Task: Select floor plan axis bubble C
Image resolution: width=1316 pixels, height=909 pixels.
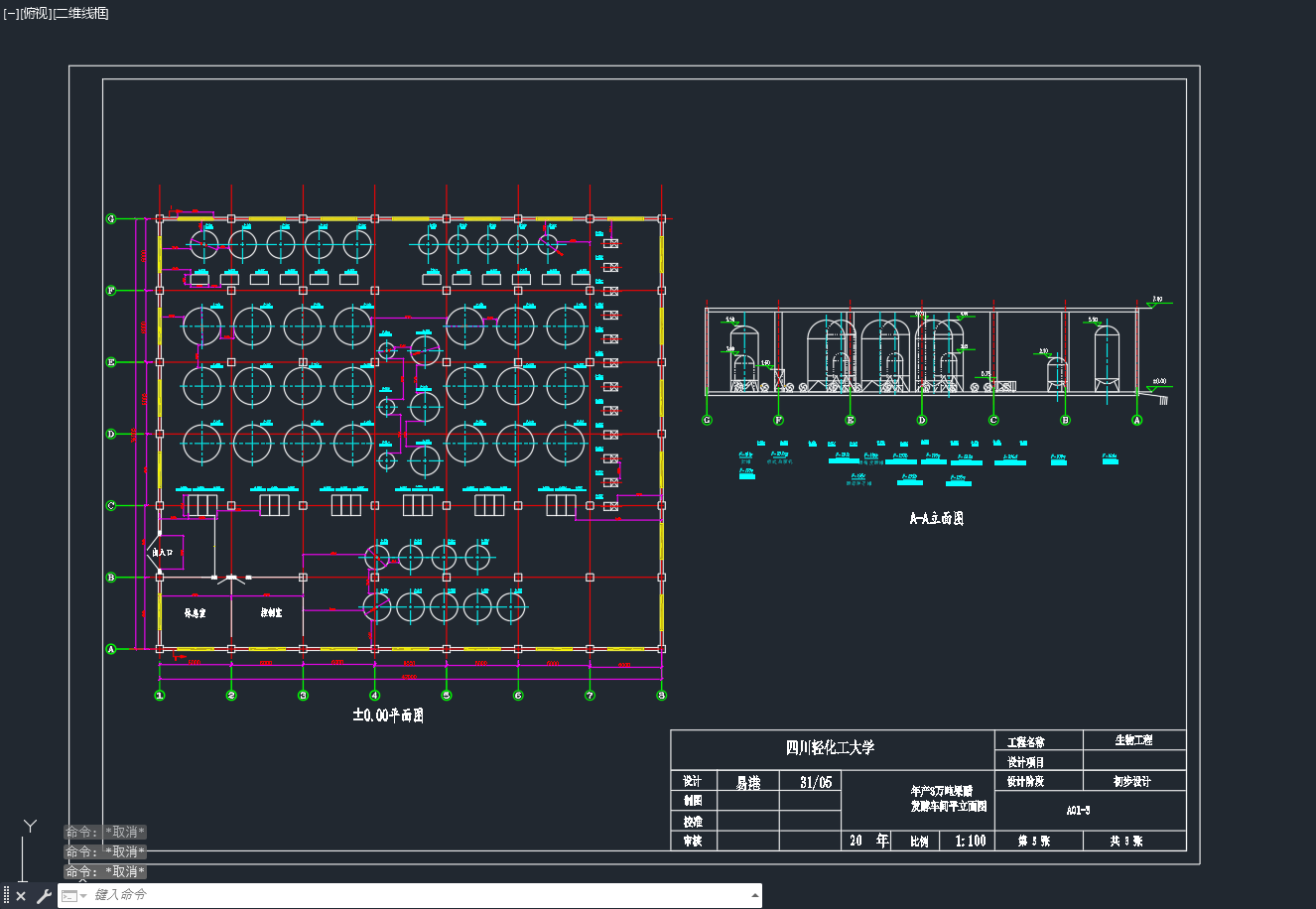Action: point(111,505)
